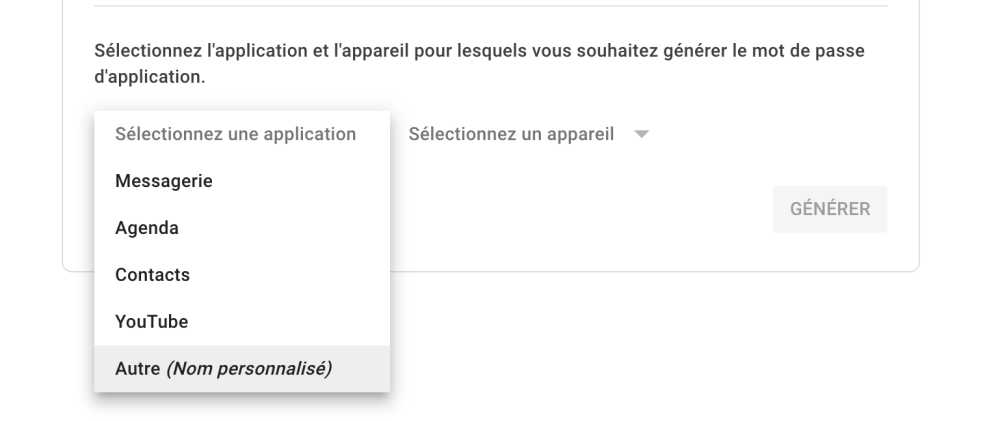The height and width of the screenshot is (421, 1000).
Task: Click the italic 'Nom personnalisé' text
Action: point(250,368)
